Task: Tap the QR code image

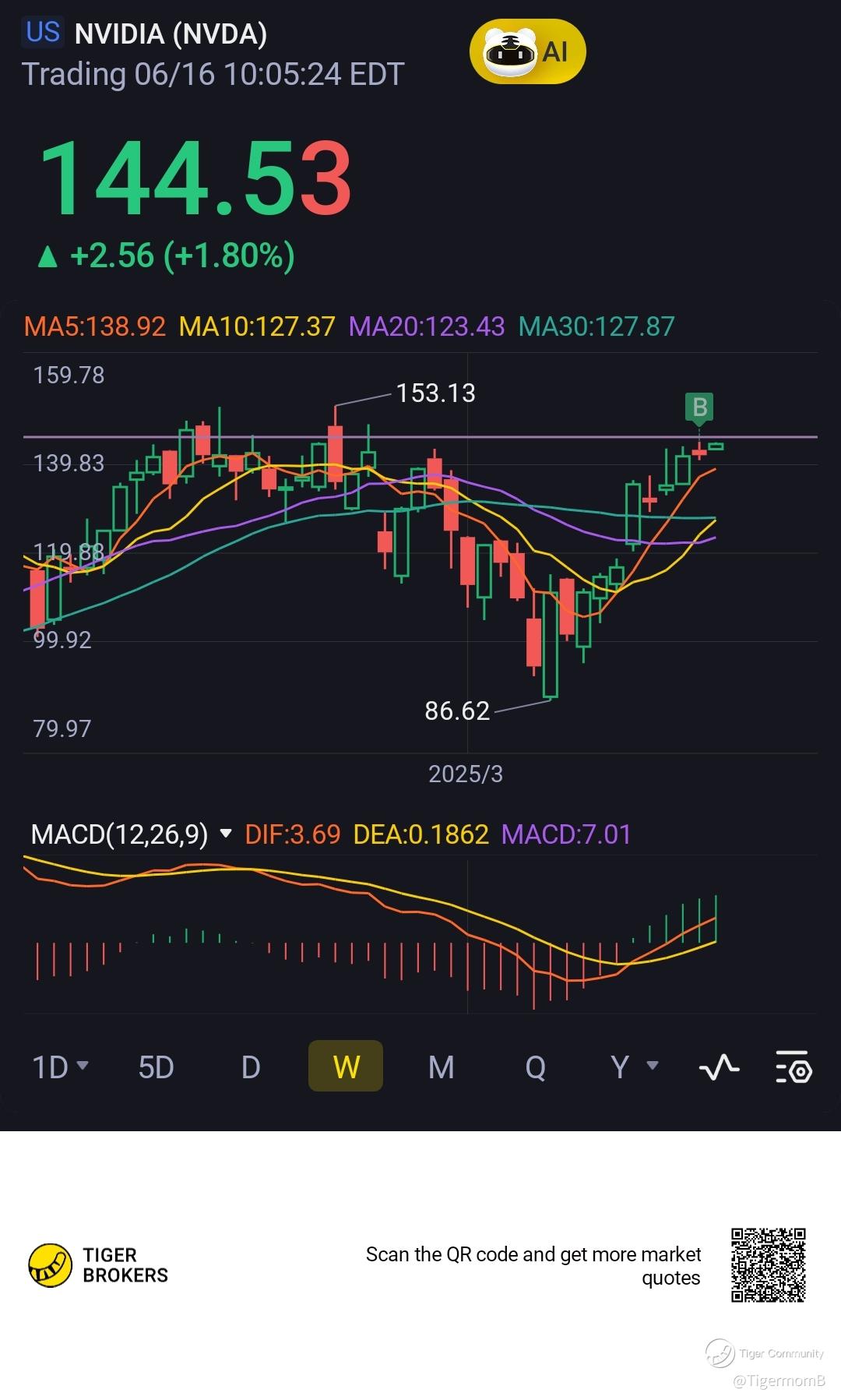Action: coord(768,1265)
